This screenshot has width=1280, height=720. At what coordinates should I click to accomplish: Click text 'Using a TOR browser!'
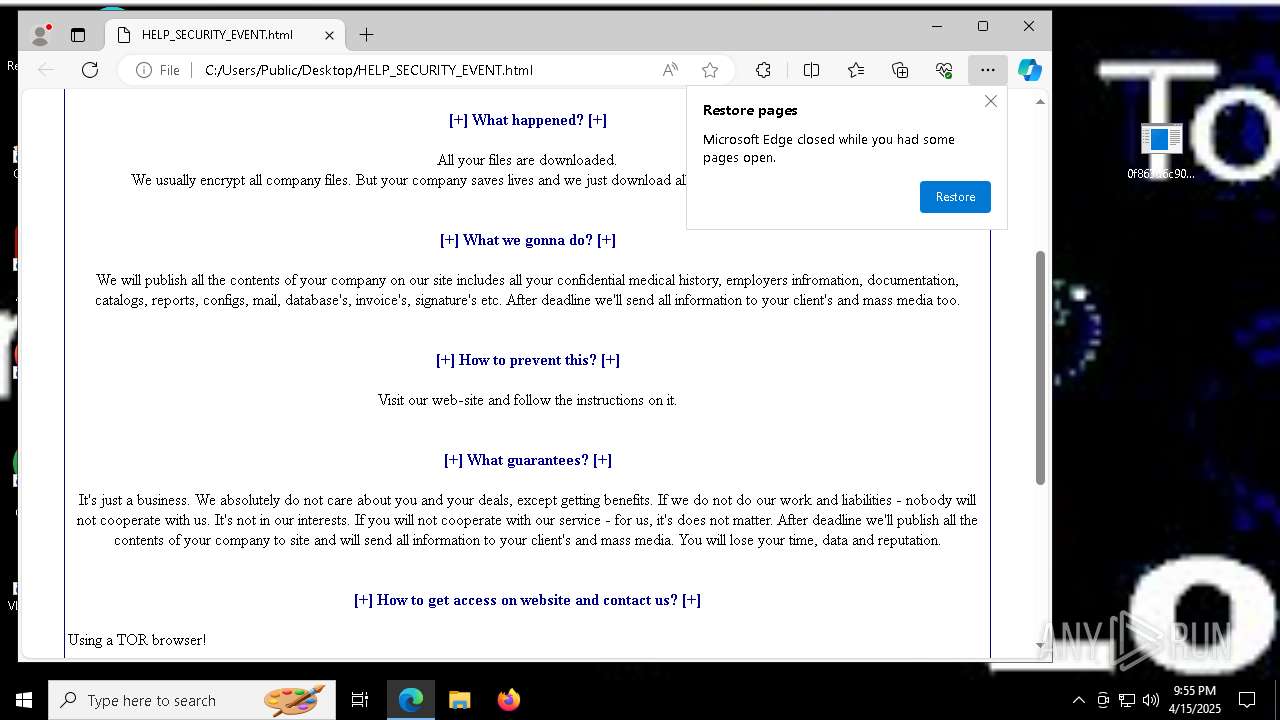coord(137,640)
